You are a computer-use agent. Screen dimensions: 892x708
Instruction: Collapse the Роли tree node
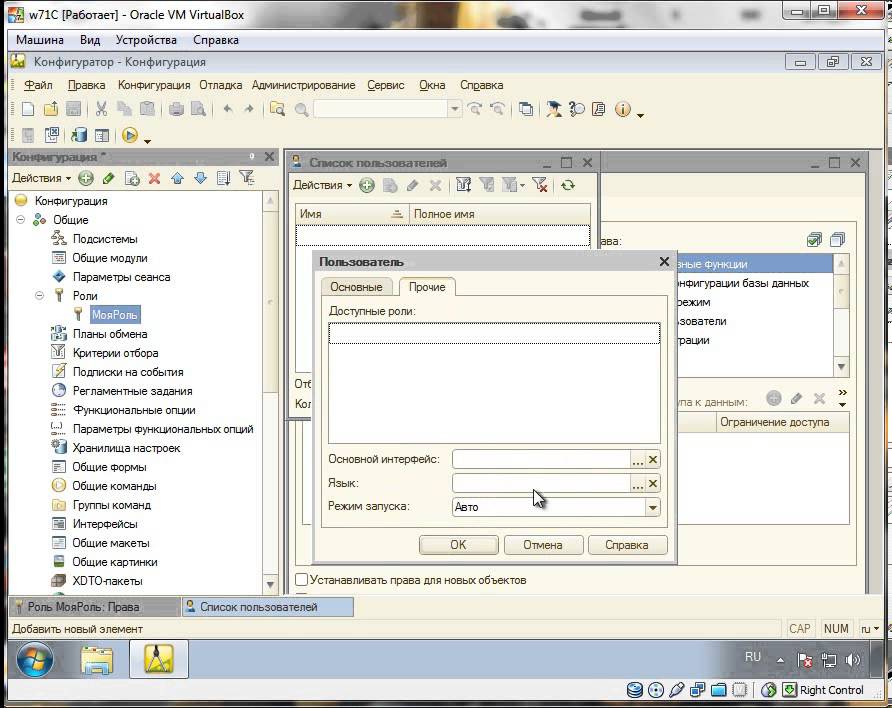(x=39, y=296)
